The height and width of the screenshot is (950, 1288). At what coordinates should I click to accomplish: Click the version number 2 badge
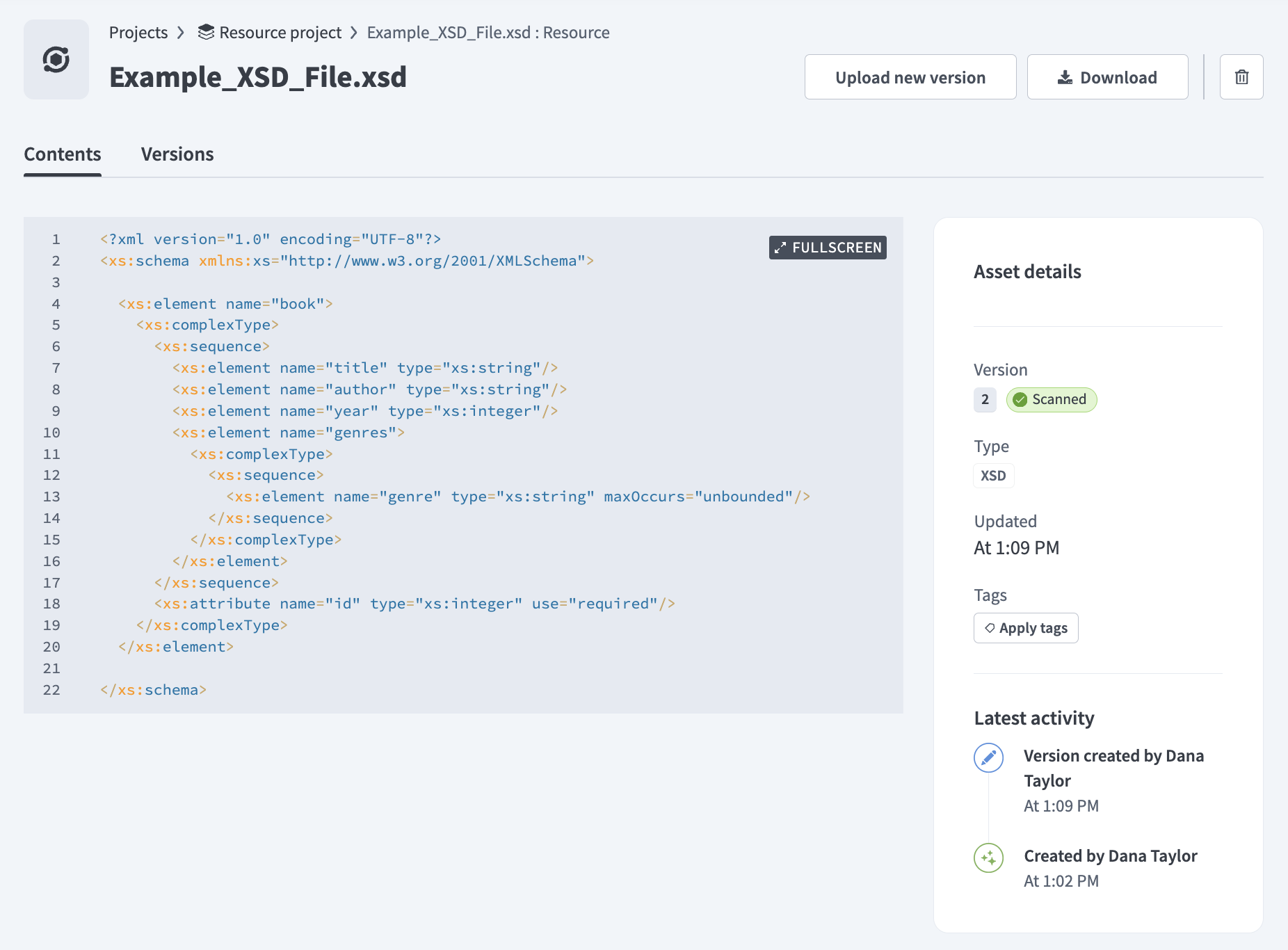[985, 400]
